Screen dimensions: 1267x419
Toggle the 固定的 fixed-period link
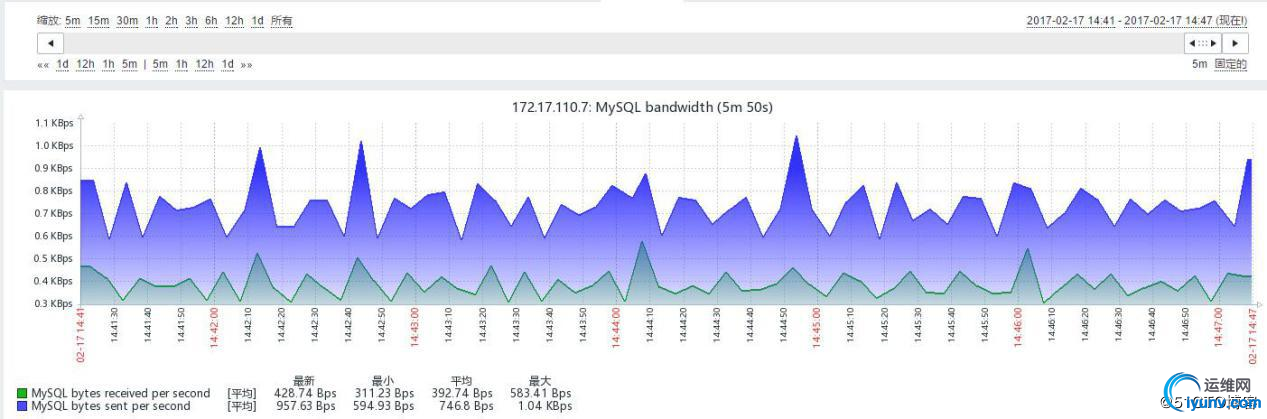click(1231, 64)
